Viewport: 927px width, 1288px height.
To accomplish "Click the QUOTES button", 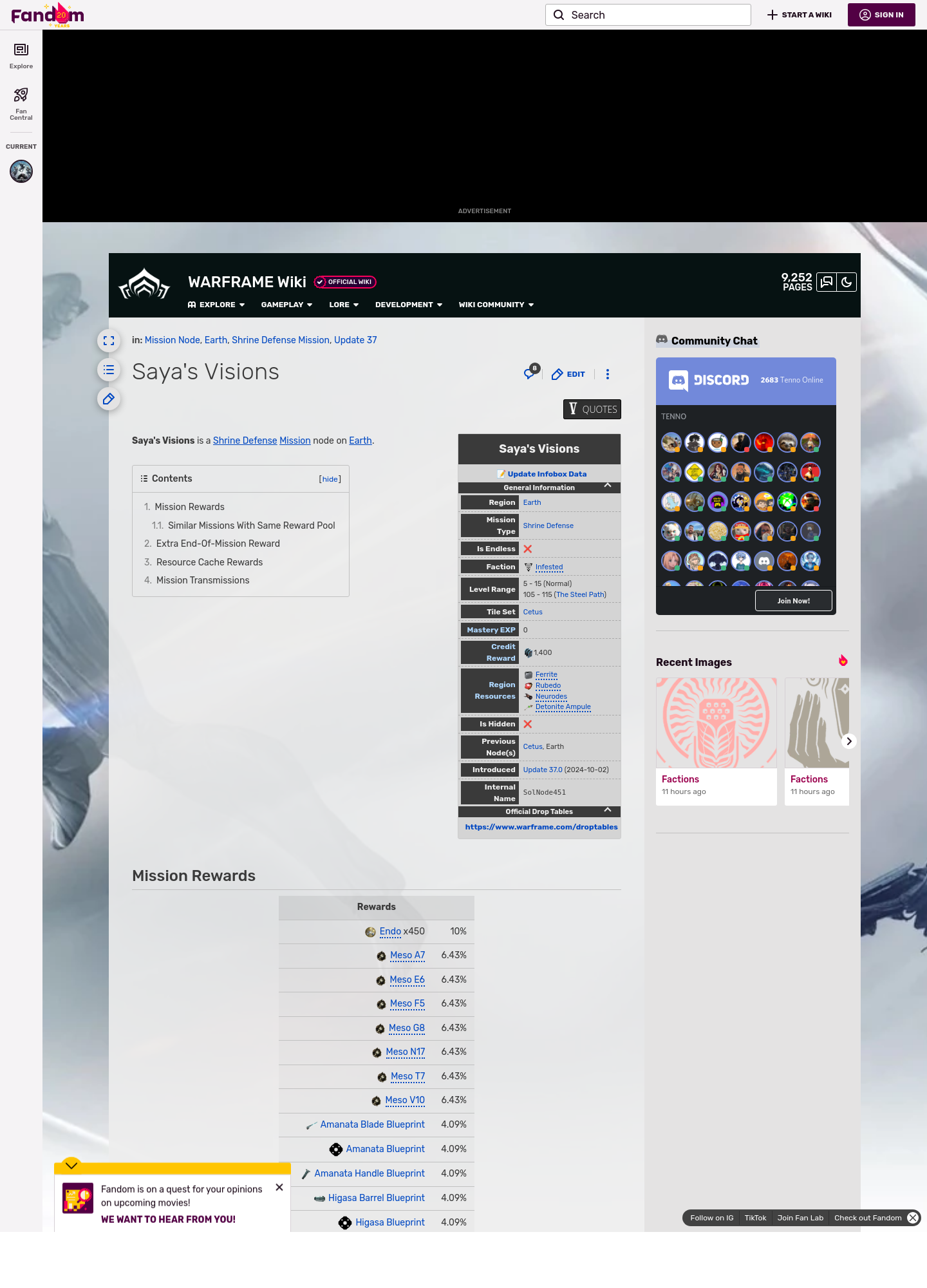I will [x=592, y=410].
